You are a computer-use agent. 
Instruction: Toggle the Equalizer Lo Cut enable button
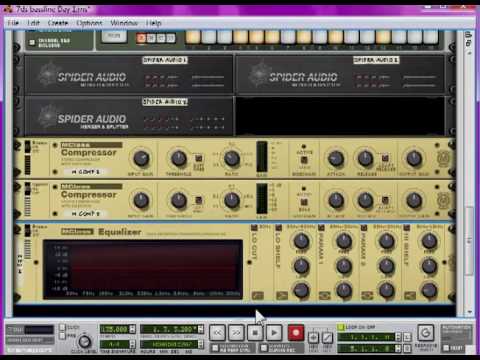click(x=254, y=228)
